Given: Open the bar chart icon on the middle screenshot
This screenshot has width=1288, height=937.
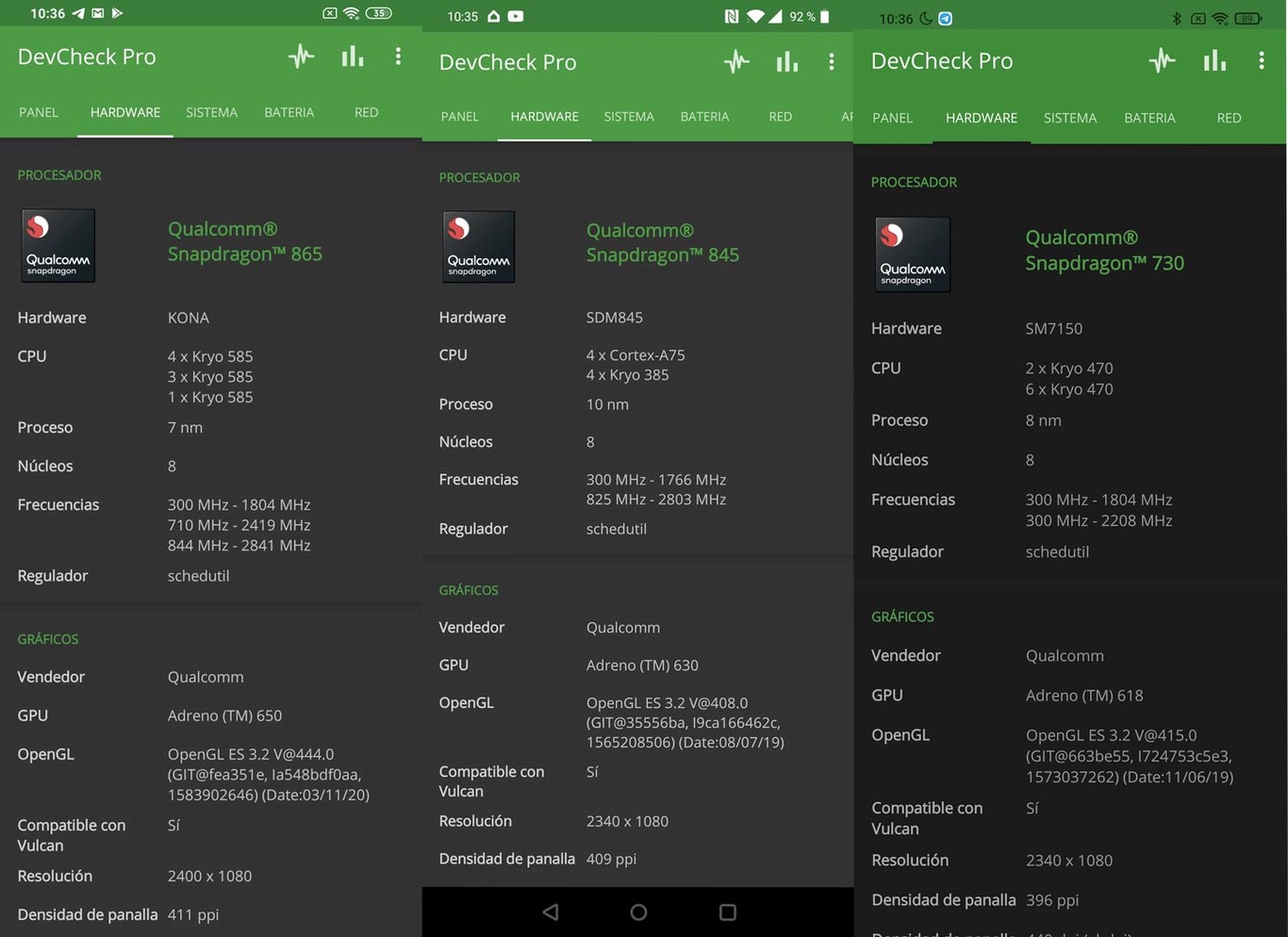Looking at the screenshot, I should click(785, 62).
